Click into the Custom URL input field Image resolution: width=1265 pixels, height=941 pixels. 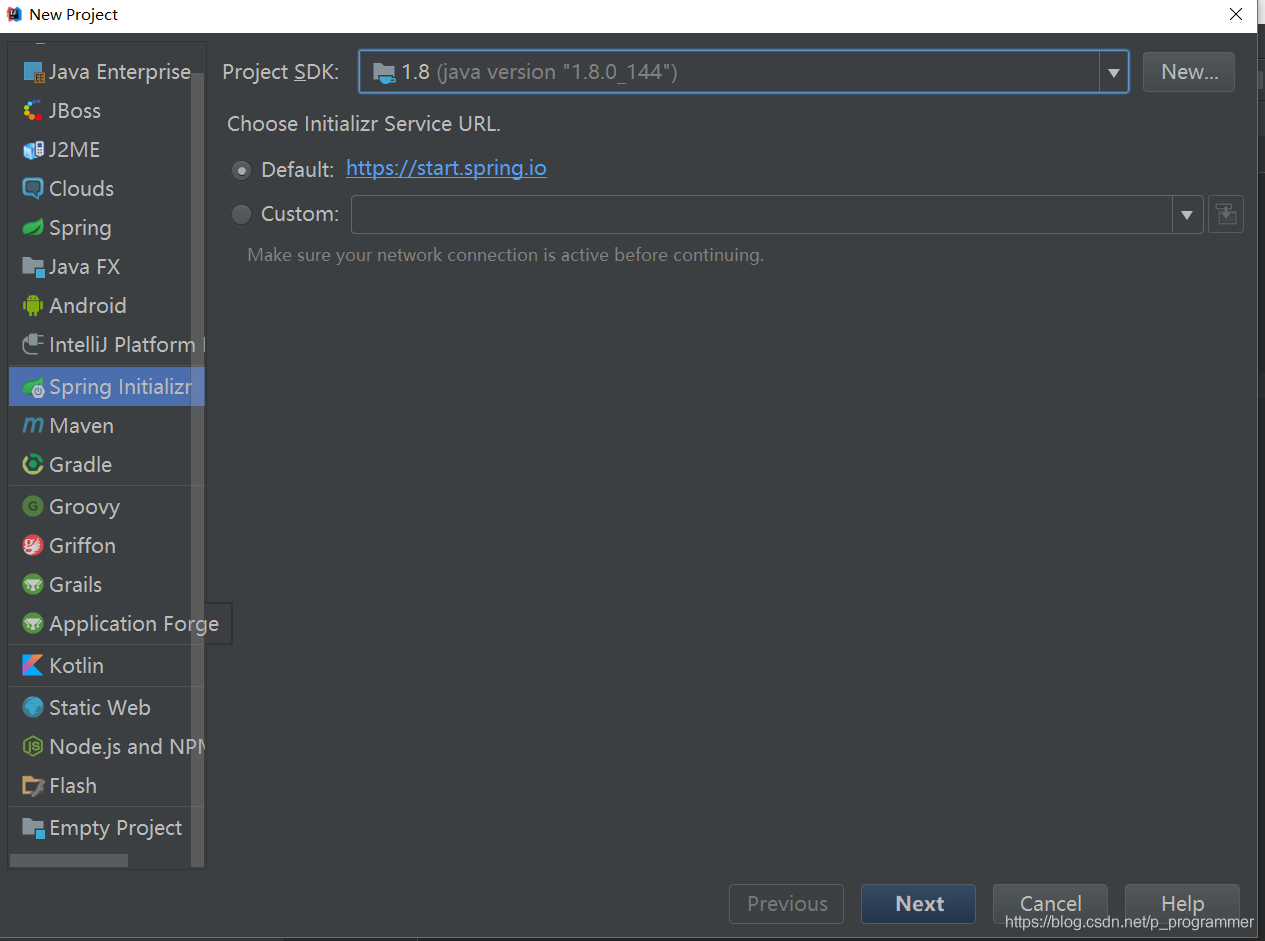pos(762,214)
